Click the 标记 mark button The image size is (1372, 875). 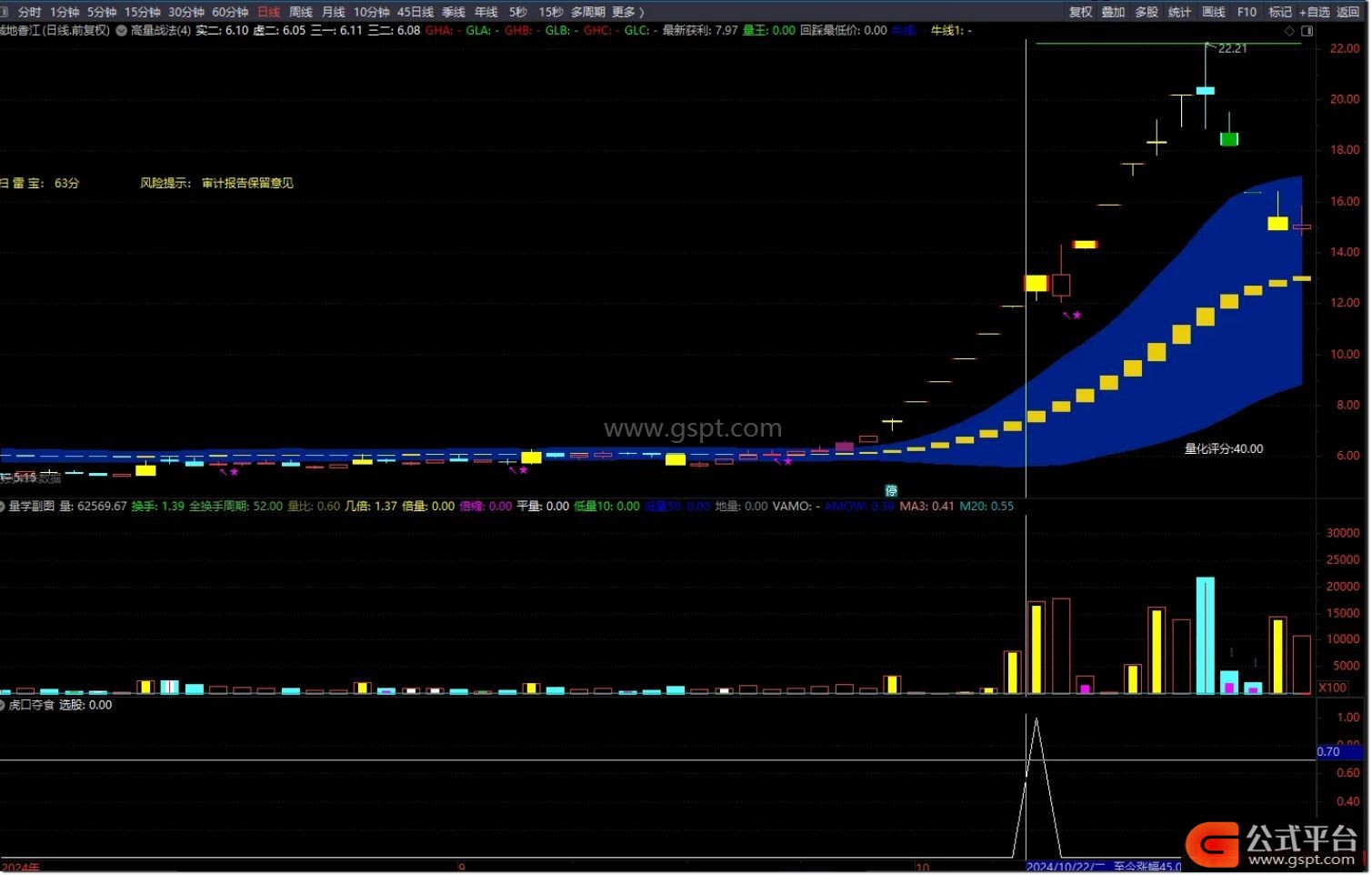point(1279,12)
